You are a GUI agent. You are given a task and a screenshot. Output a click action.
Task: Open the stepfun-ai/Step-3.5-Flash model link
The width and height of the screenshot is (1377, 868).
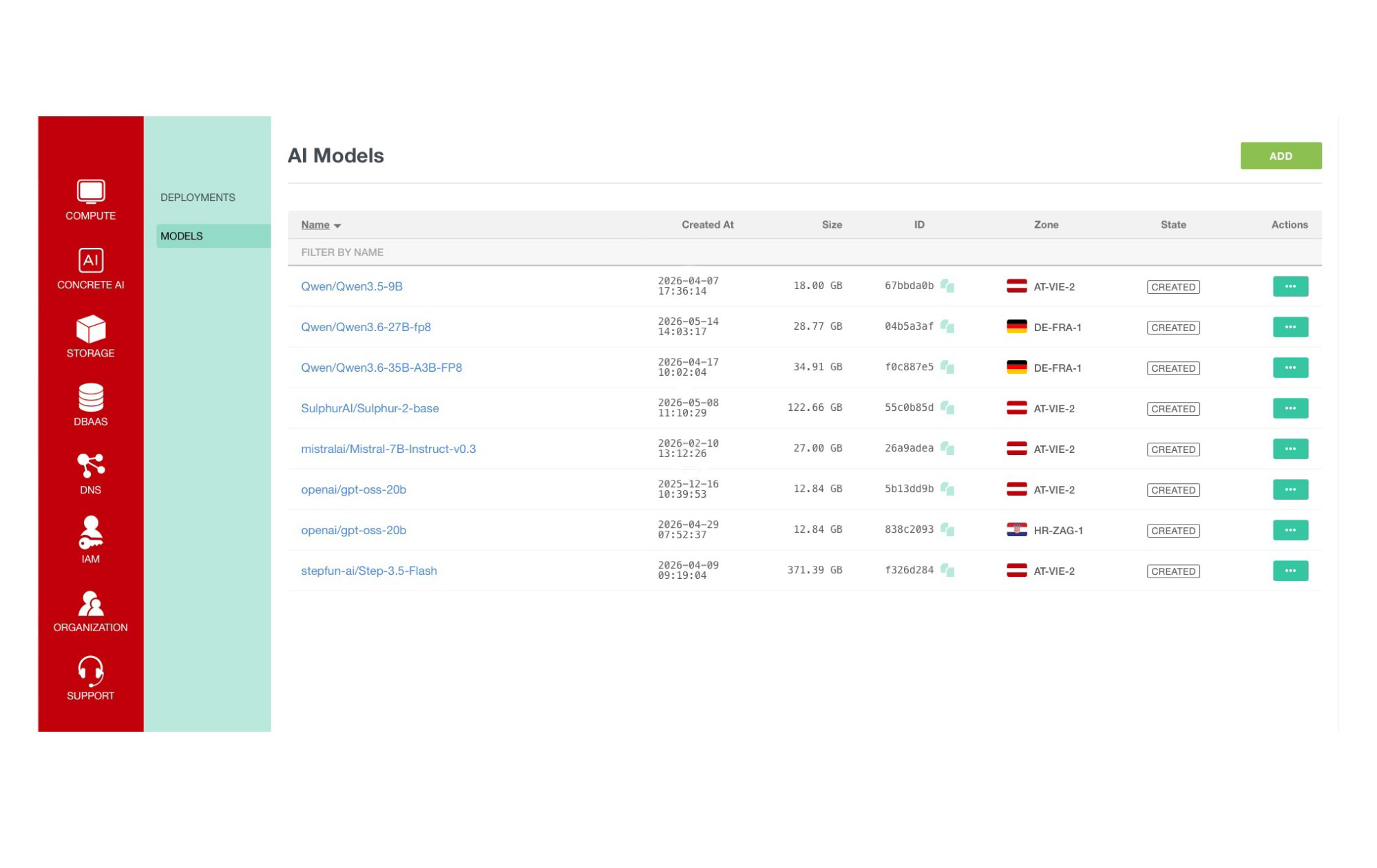(x=369, y=571)
